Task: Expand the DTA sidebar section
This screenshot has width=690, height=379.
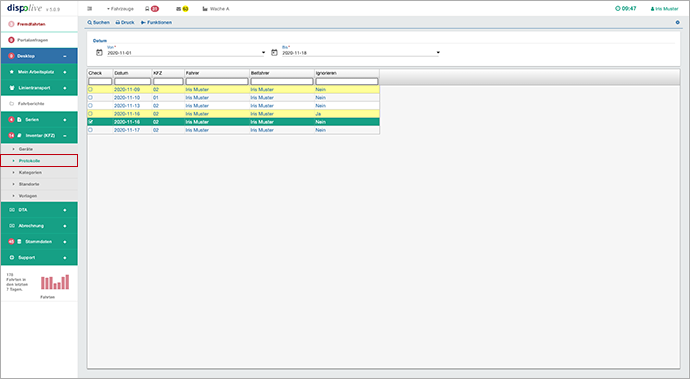Action: click(65, 210)
